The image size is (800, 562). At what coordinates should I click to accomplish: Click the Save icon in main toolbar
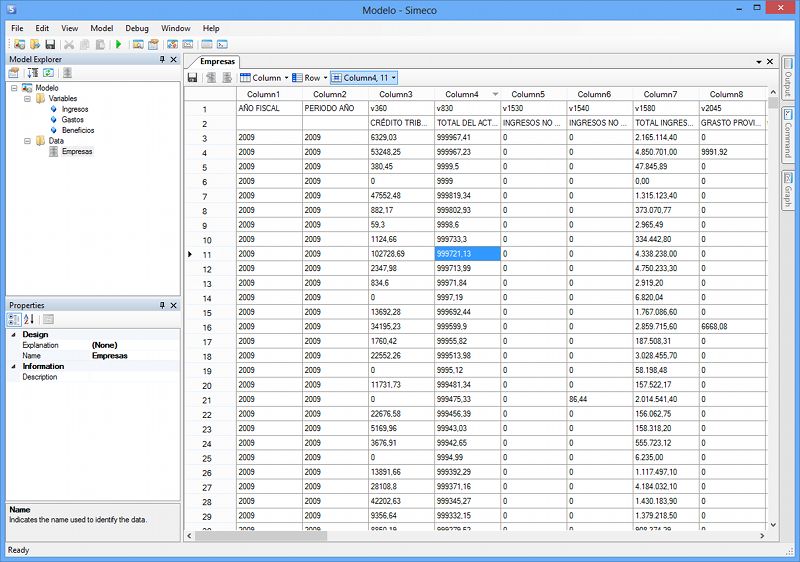[50, 45]
